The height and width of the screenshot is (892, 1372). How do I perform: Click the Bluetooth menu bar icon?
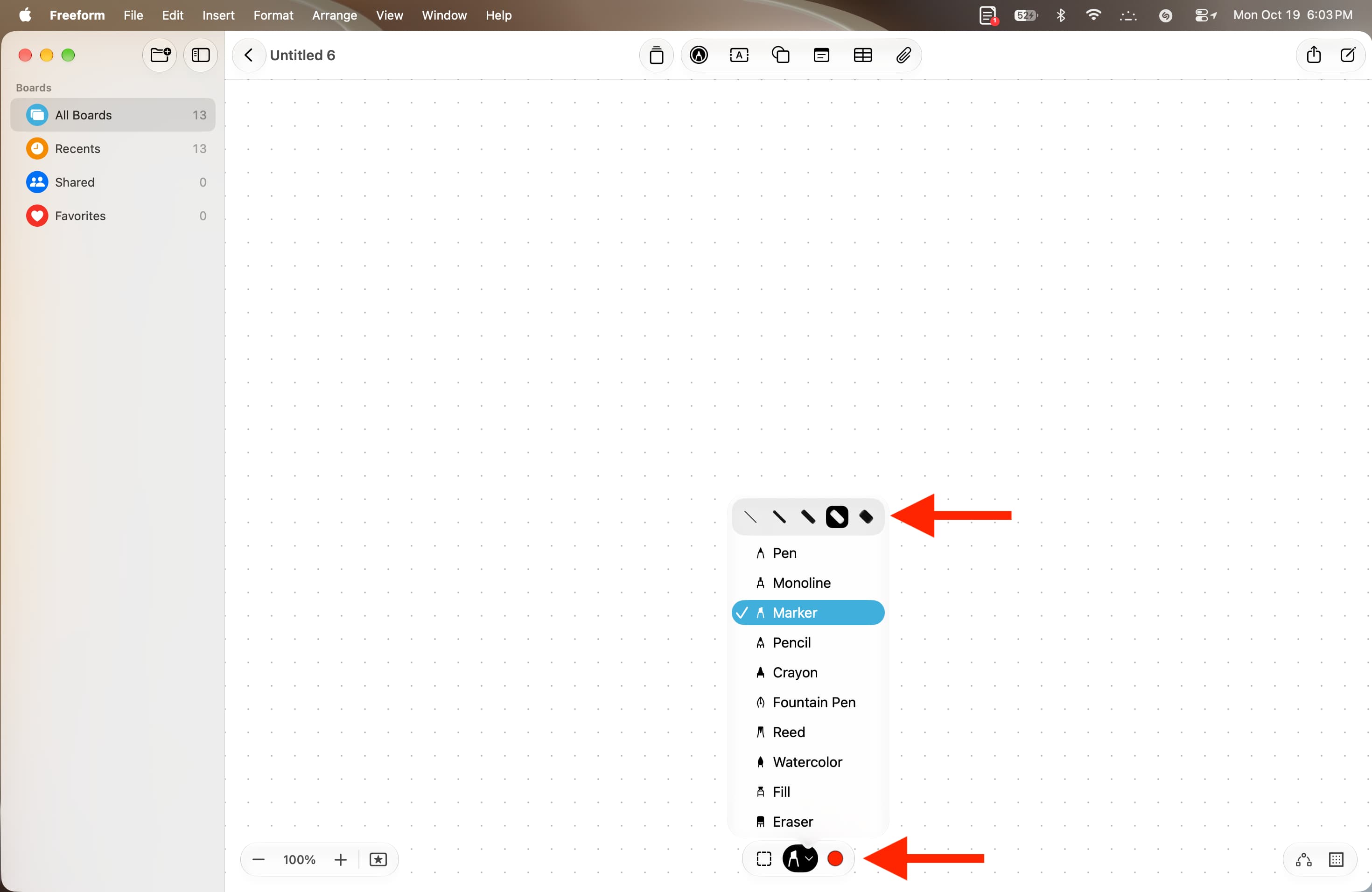(x=1061, y=15)
